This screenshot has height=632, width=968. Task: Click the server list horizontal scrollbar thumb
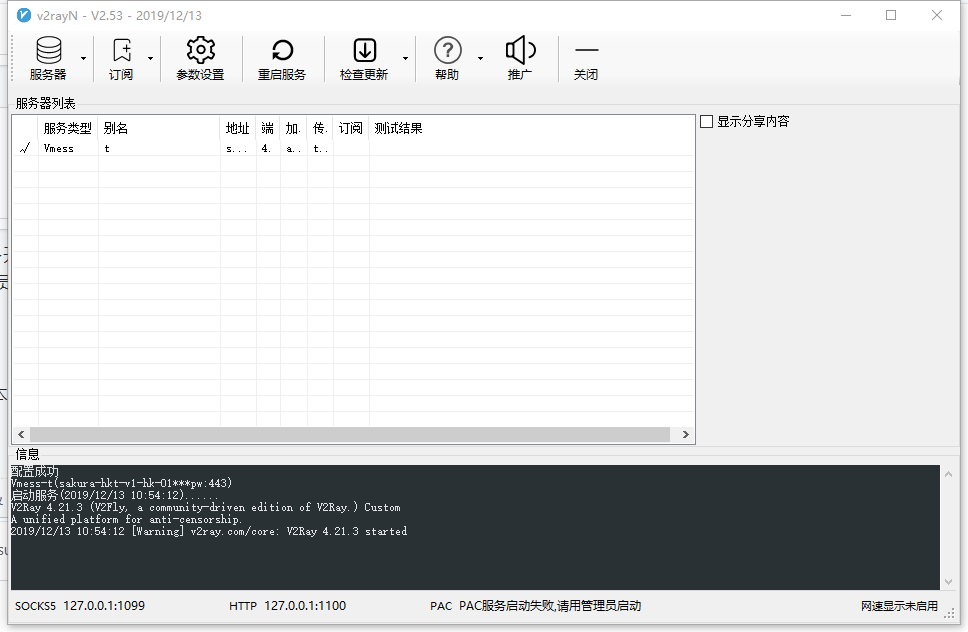click(350, 434)
